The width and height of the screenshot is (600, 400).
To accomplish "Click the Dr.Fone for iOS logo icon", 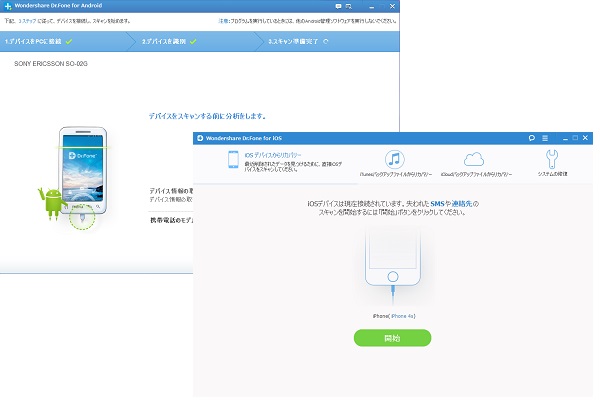I will [201, 137].
